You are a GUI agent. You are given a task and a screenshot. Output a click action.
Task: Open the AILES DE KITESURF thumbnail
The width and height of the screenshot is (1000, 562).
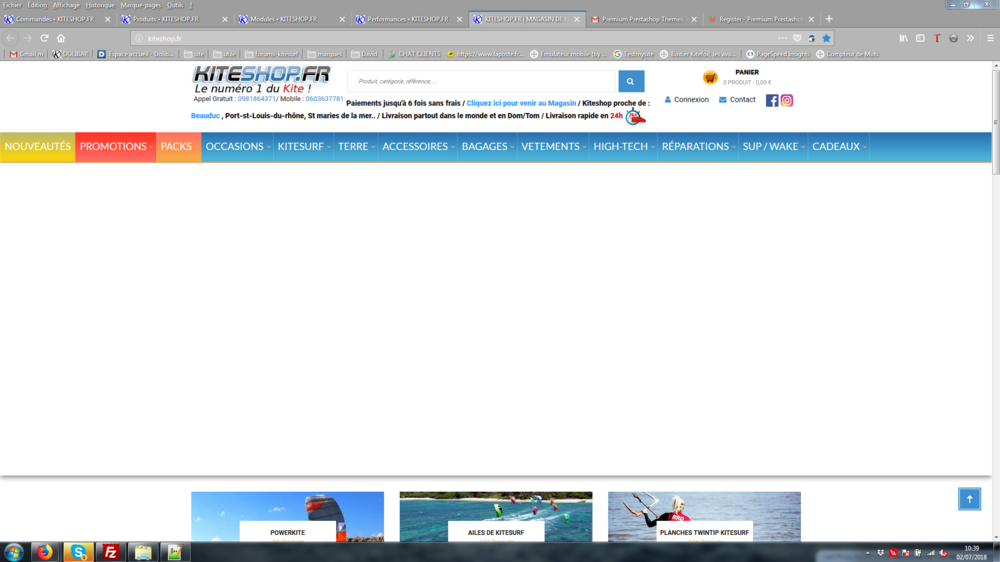tap(496, 517)
